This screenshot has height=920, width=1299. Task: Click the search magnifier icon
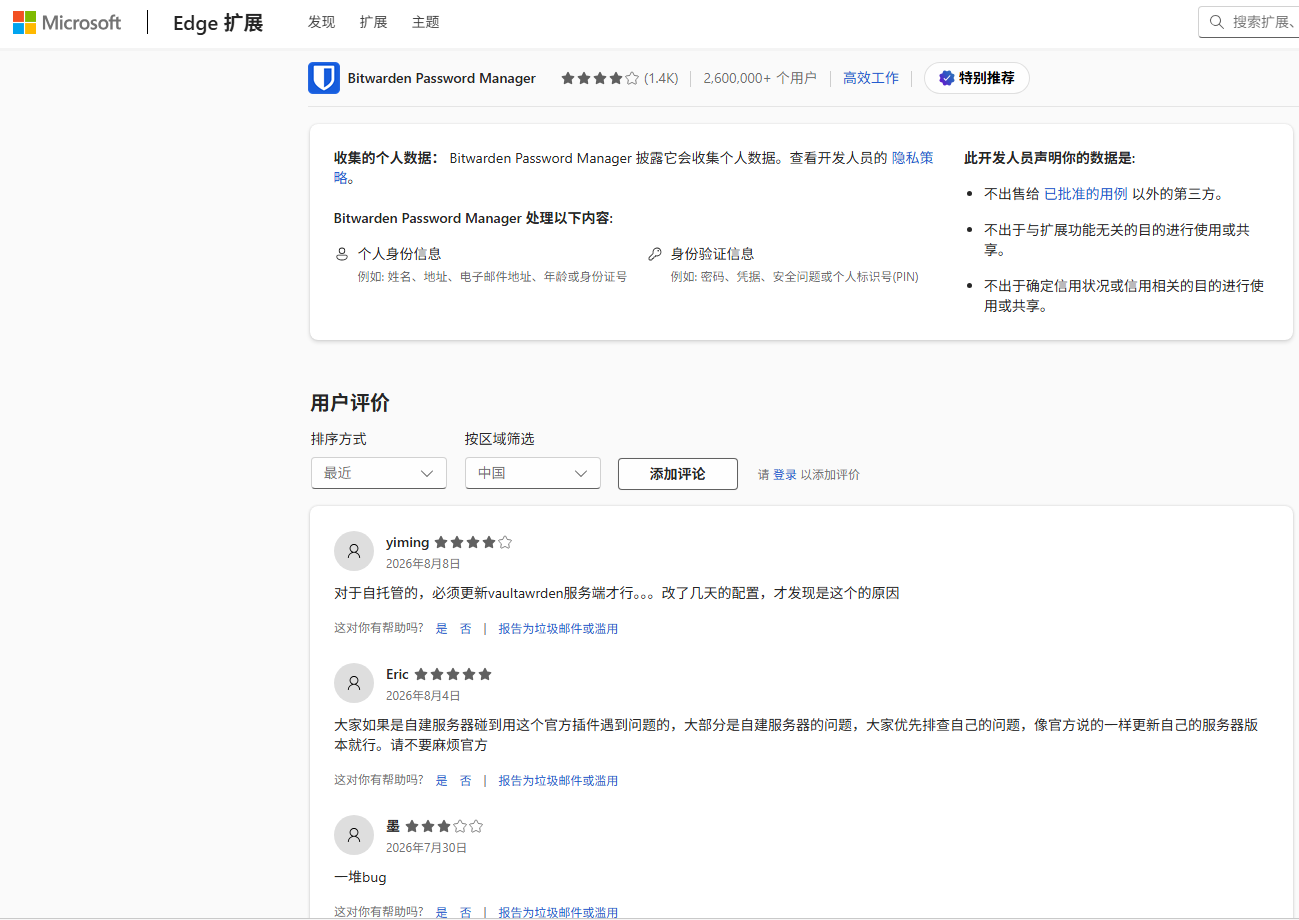pos(1217,22)
